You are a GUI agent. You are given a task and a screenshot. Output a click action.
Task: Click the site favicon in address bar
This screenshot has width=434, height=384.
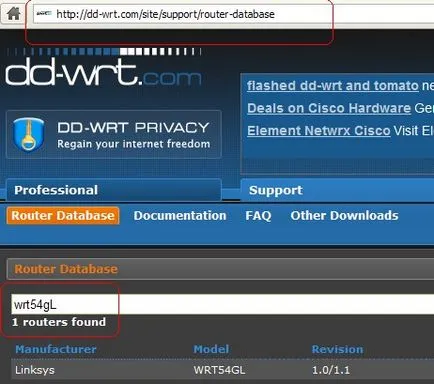[x=44, y=14]
